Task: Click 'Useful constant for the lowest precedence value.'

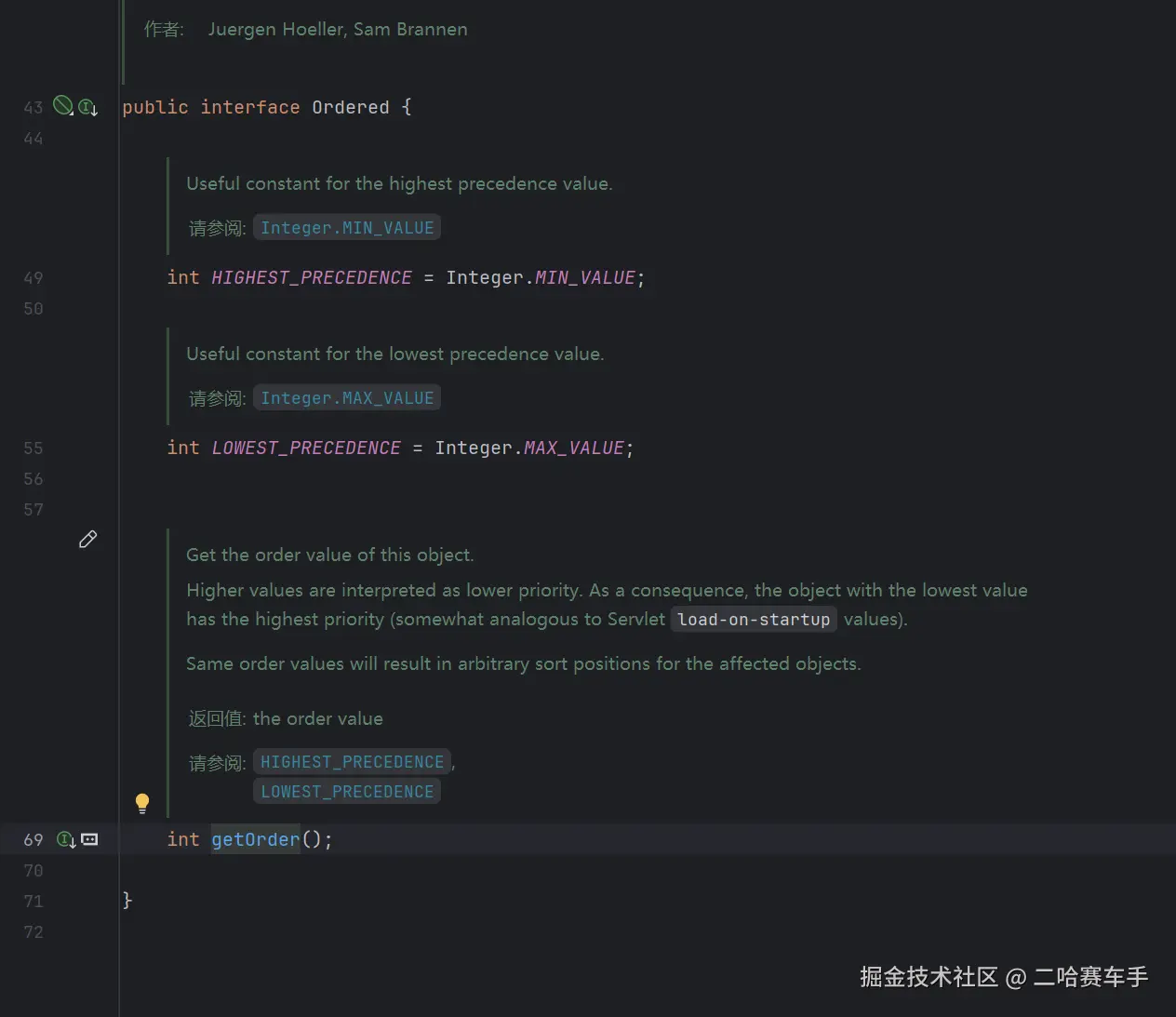Action: [395, 354]
